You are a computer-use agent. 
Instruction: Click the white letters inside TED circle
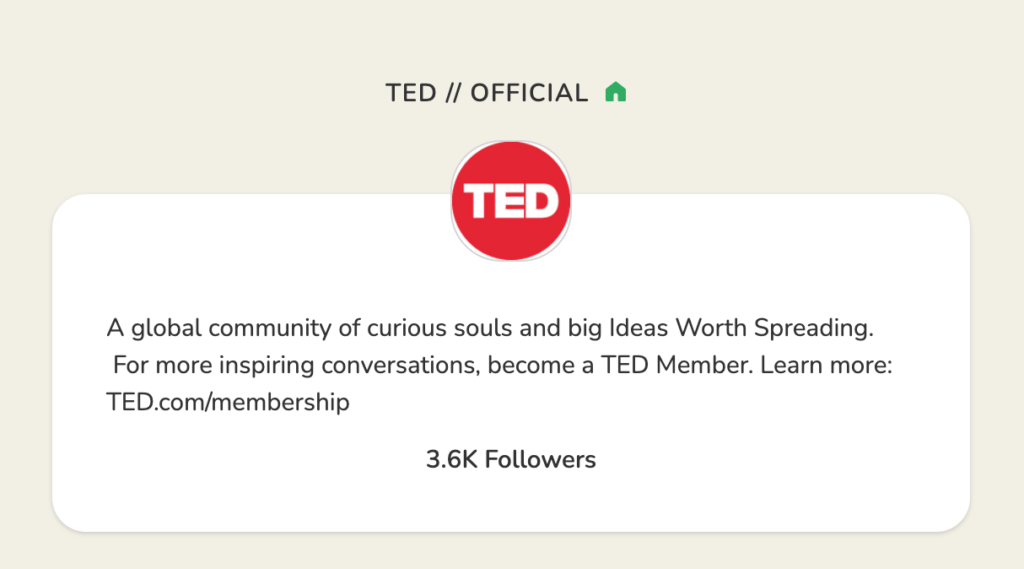(511, 201)
